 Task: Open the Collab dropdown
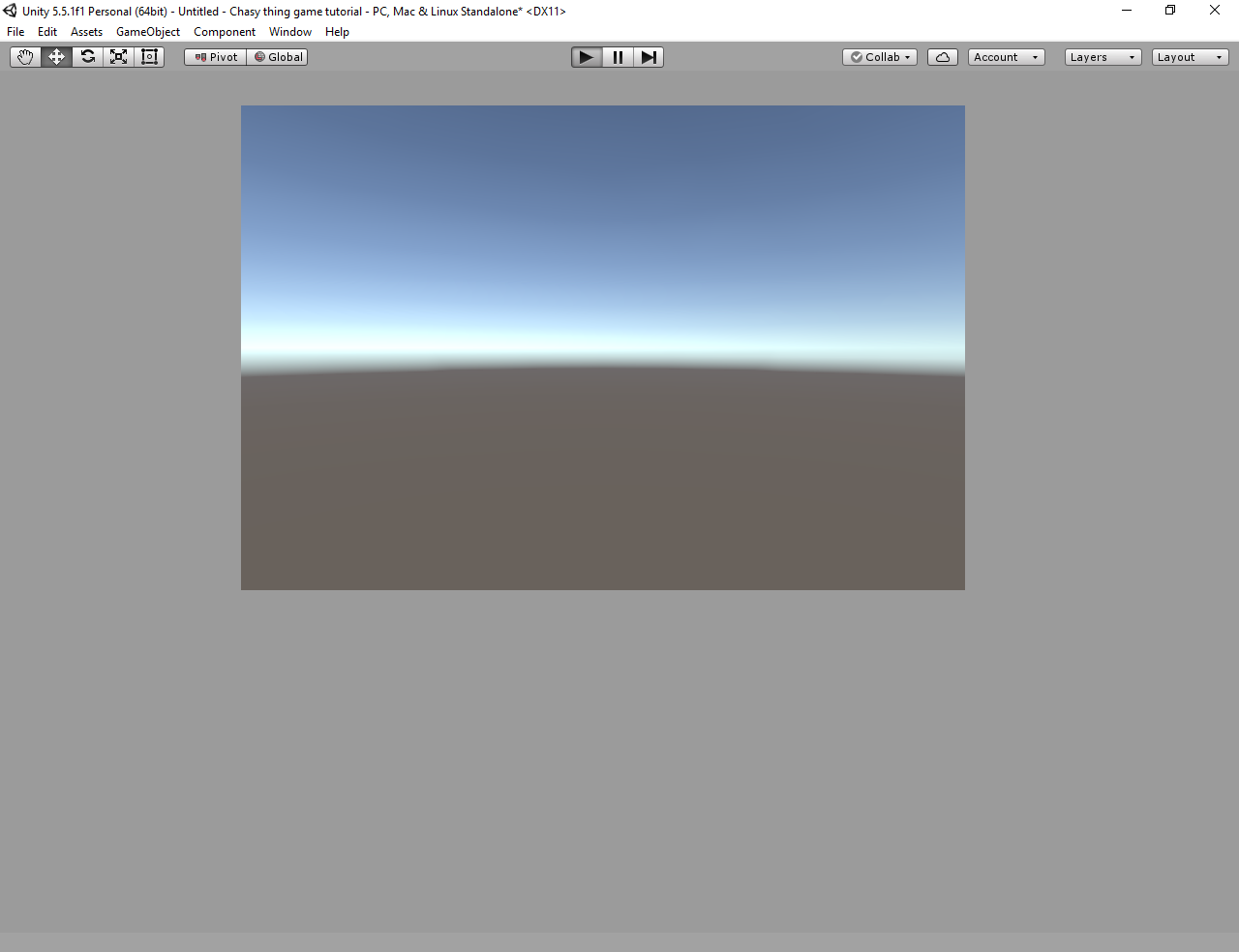pyautogui.click(x=880, y=57)
